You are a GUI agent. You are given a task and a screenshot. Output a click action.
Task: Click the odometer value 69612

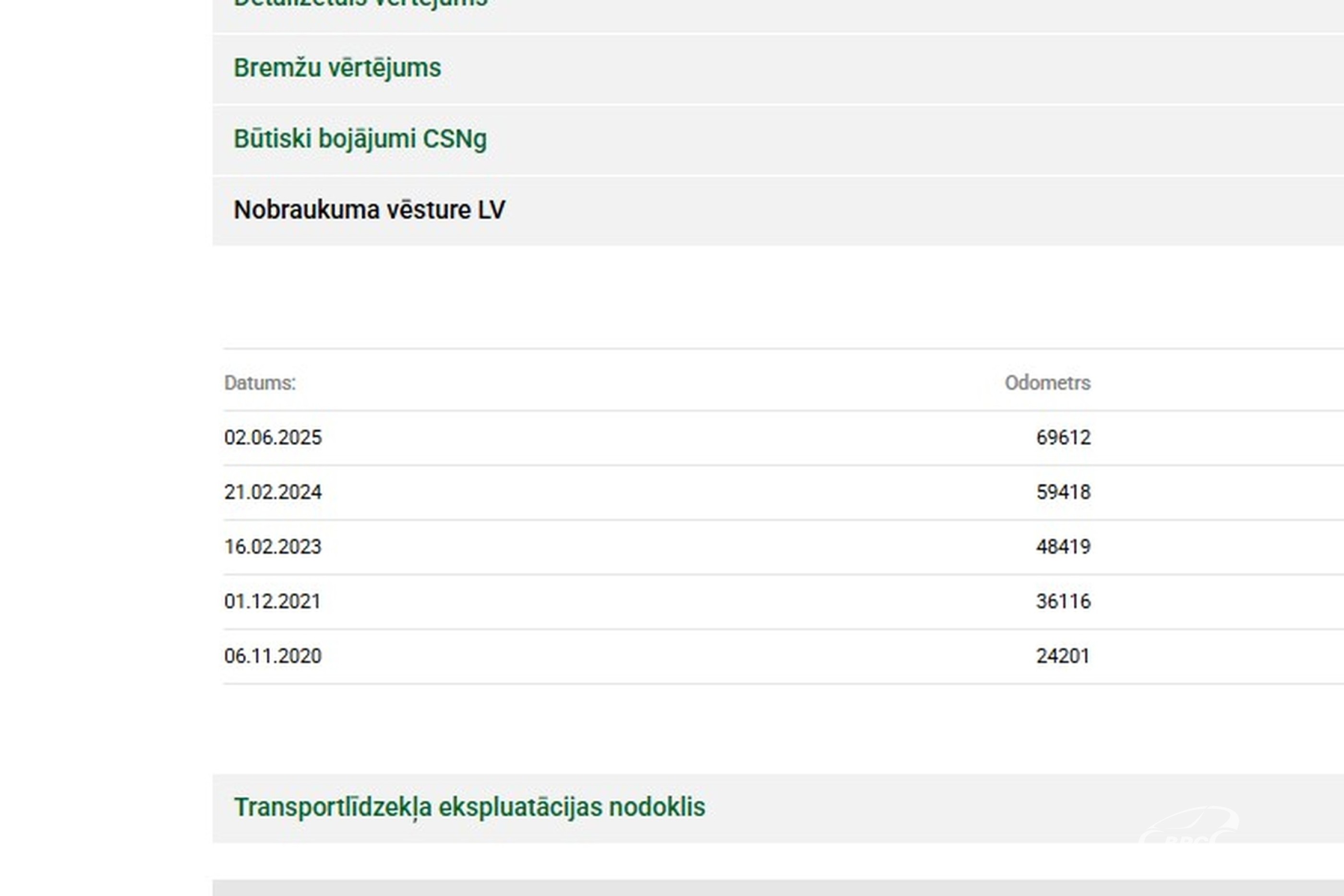pyautogui.click(x=1063, y=438)
